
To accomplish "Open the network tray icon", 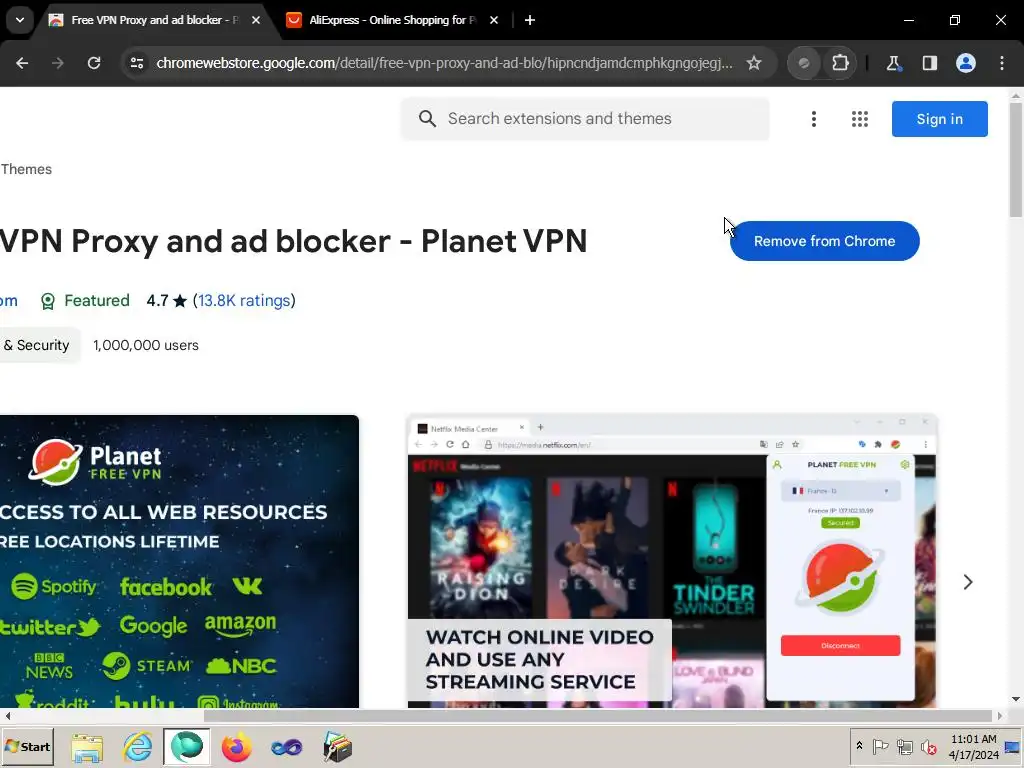I will pos(904,746).
